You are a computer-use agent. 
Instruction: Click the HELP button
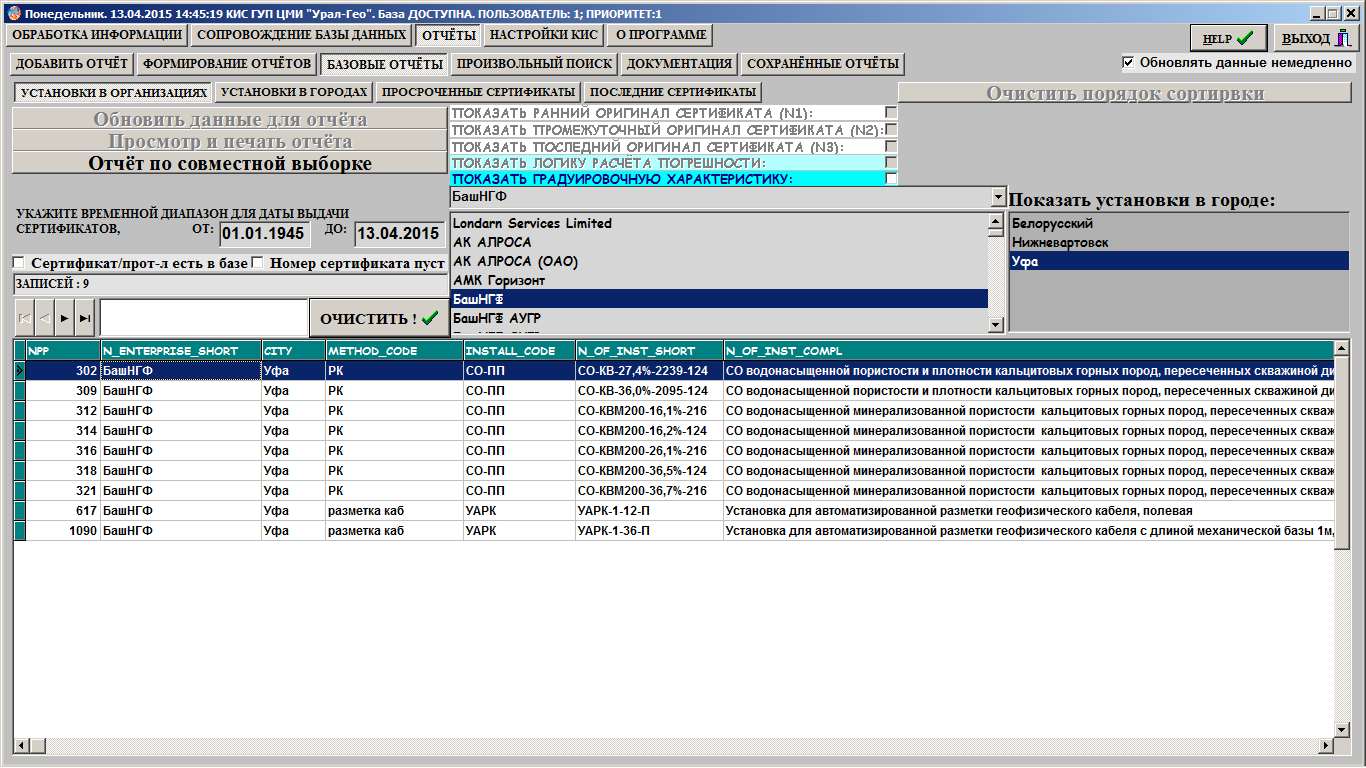coord(1228,39)
